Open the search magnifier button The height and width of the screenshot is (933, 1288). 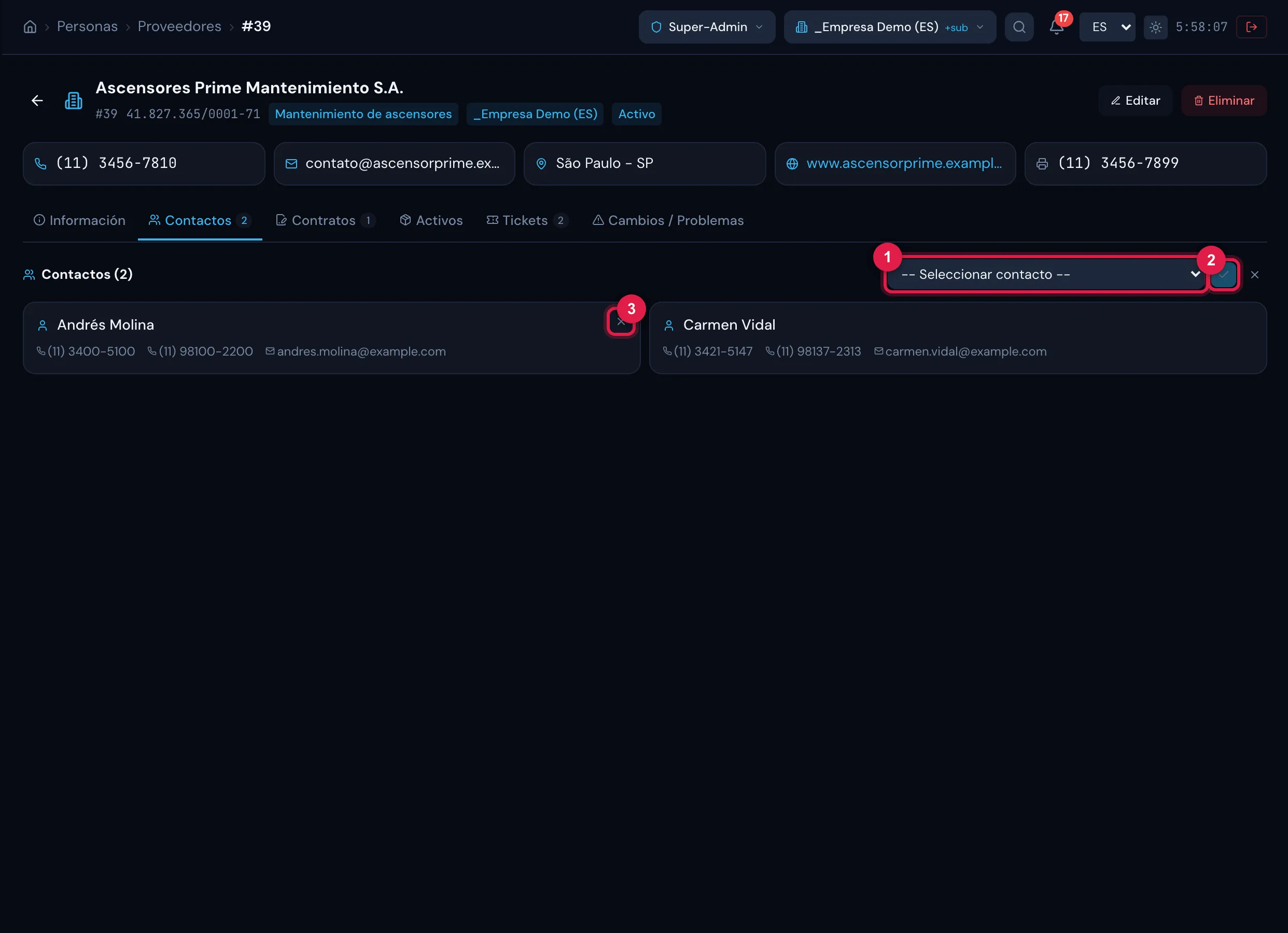point(1019,26)
